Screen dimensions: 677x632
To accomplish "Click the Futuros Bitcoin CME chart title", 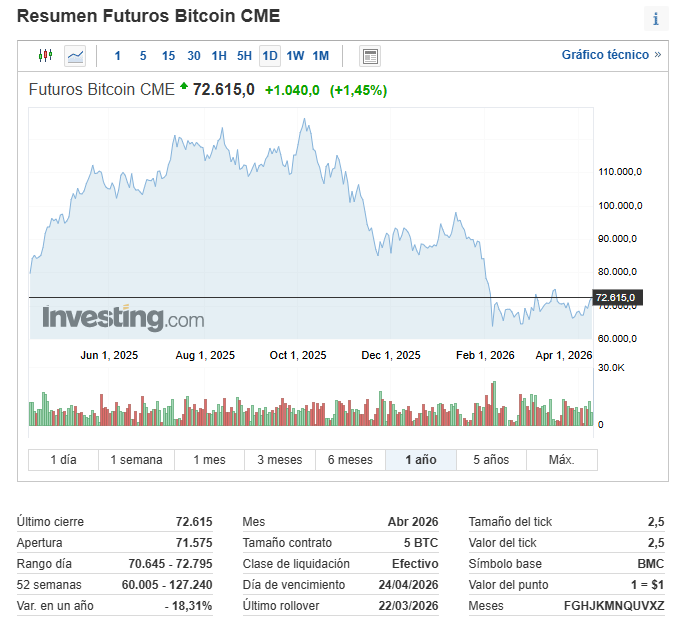I will [x=101, y=89].
